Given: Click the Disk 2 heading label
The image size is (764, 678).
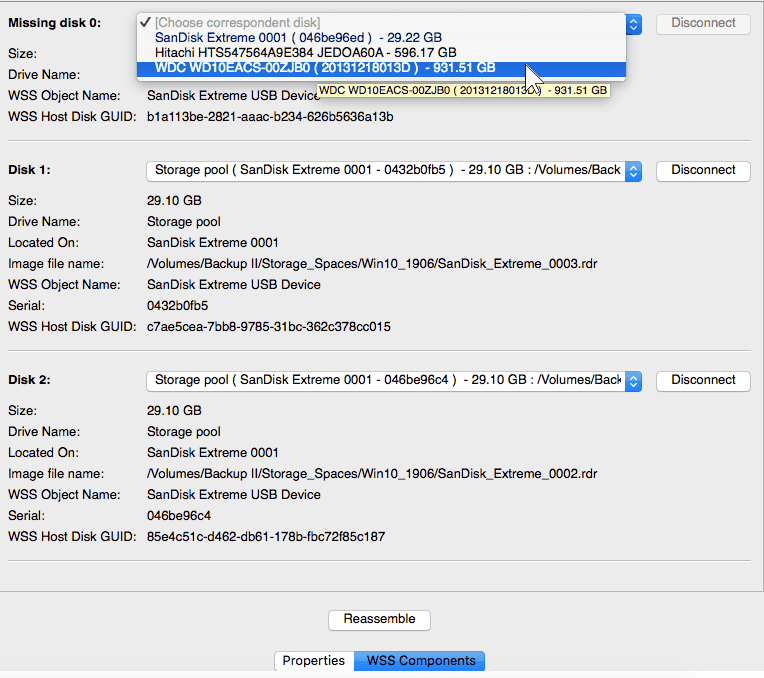Looking at the screenshot, I should (29, 380).
